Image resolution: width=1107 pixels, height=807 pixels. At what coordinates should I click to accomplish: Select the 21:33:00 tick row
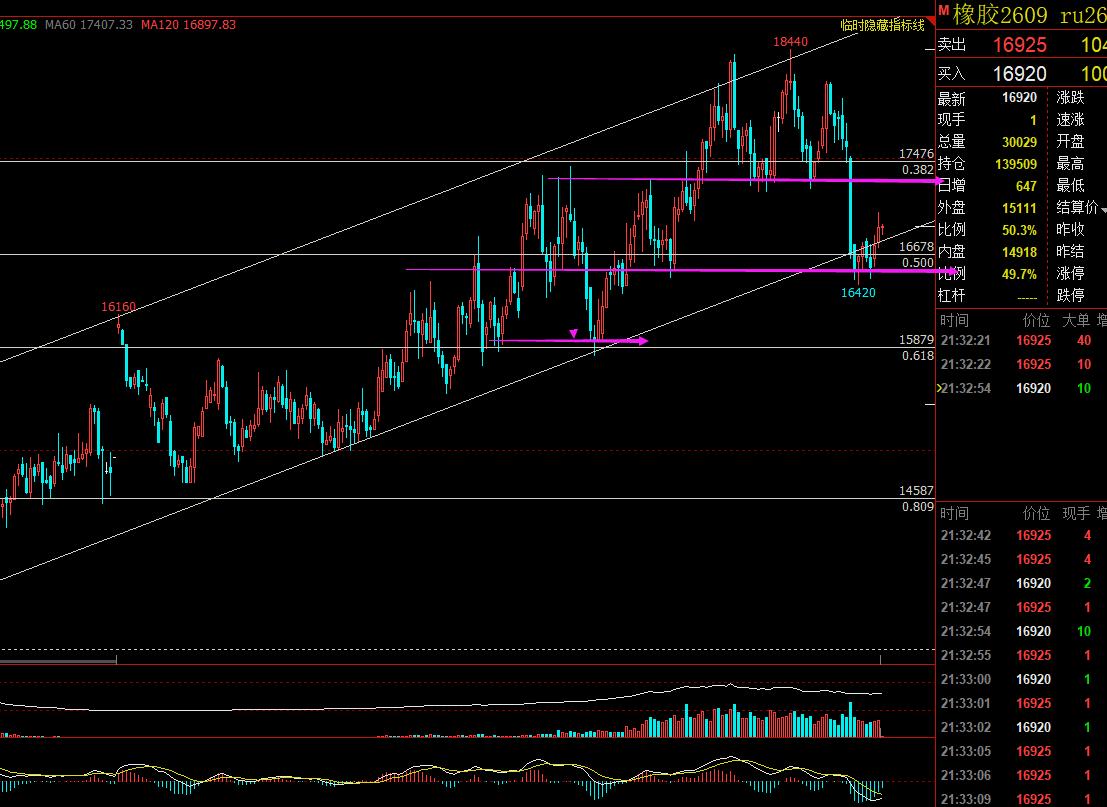click(x=1022, y=679)
